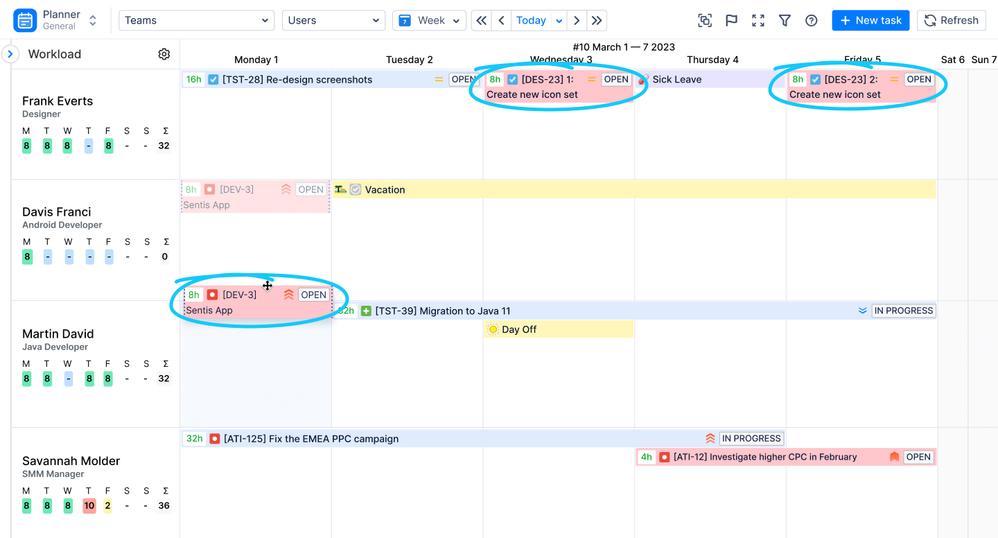
Task: Click the sun icon on Day Off
Action: (x=493, y=329)
